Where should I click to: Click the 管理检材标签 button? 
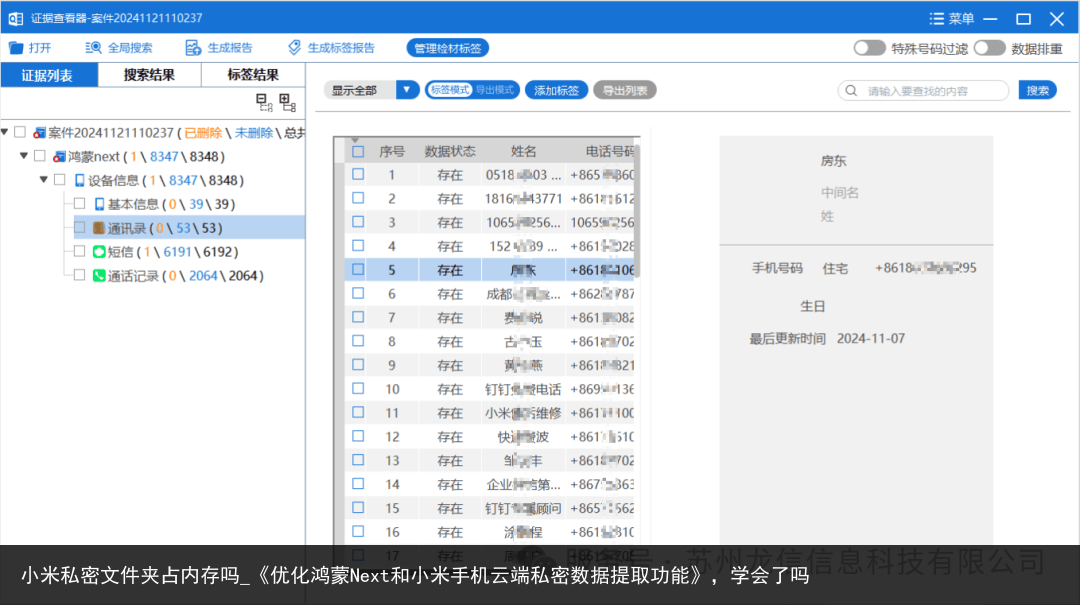point(448,48)
